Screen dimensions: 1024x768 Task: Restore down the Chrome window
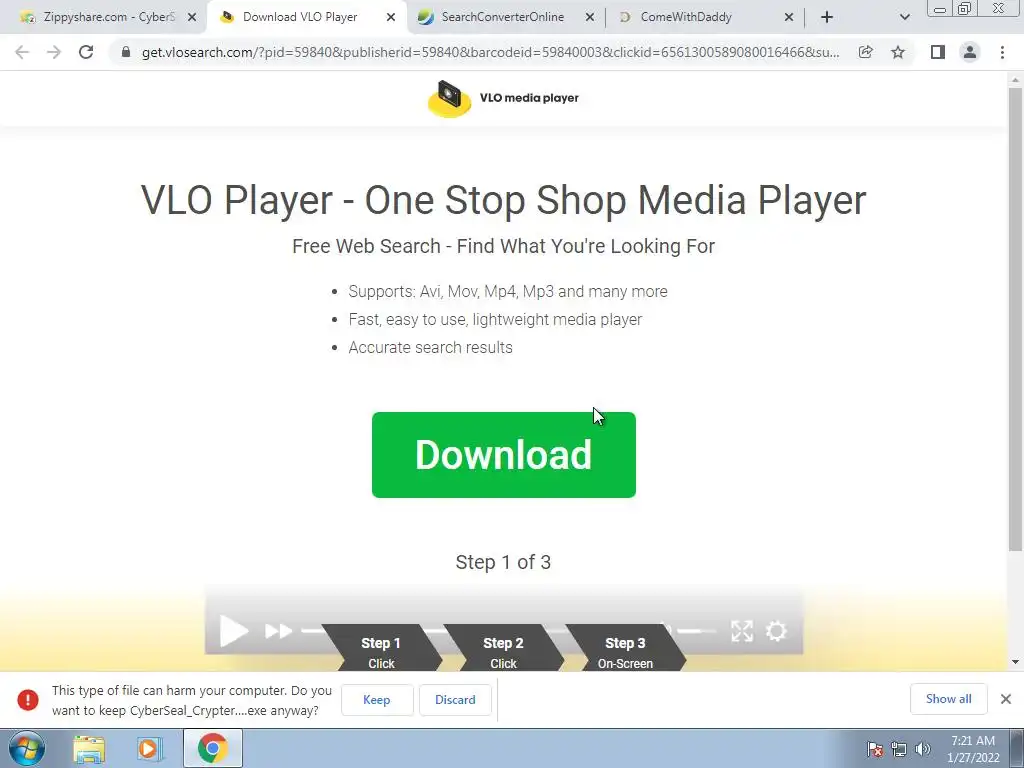(964, 9)
